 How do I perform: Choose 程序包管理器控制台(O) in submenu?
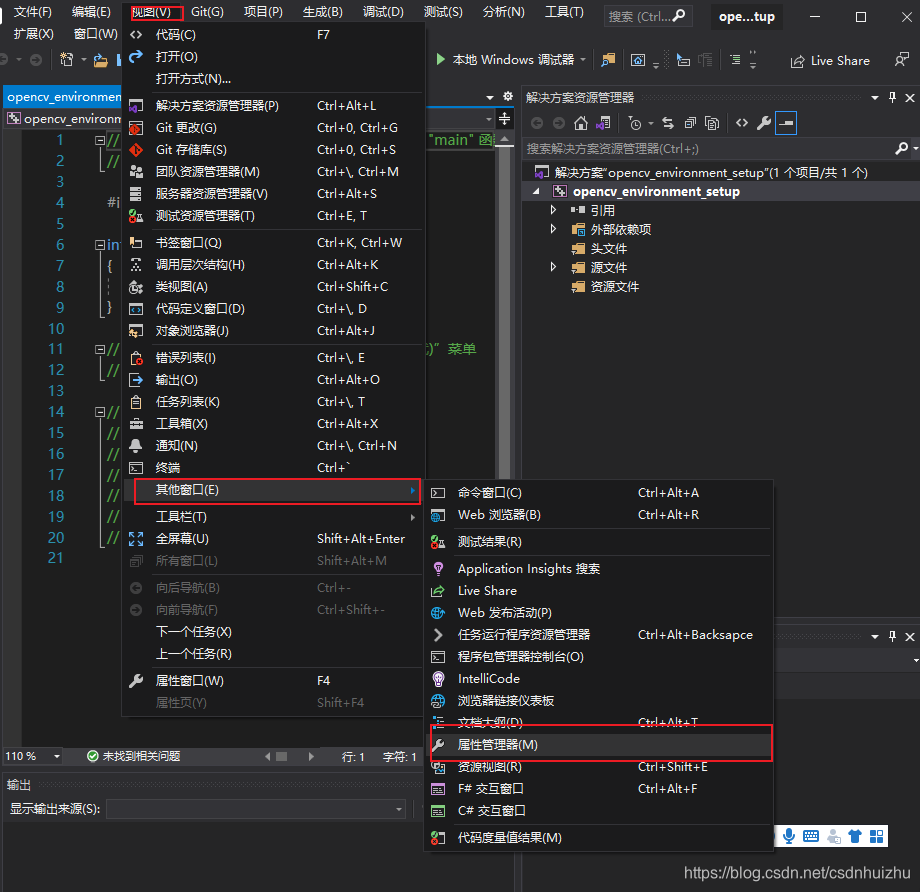(599, 657)
